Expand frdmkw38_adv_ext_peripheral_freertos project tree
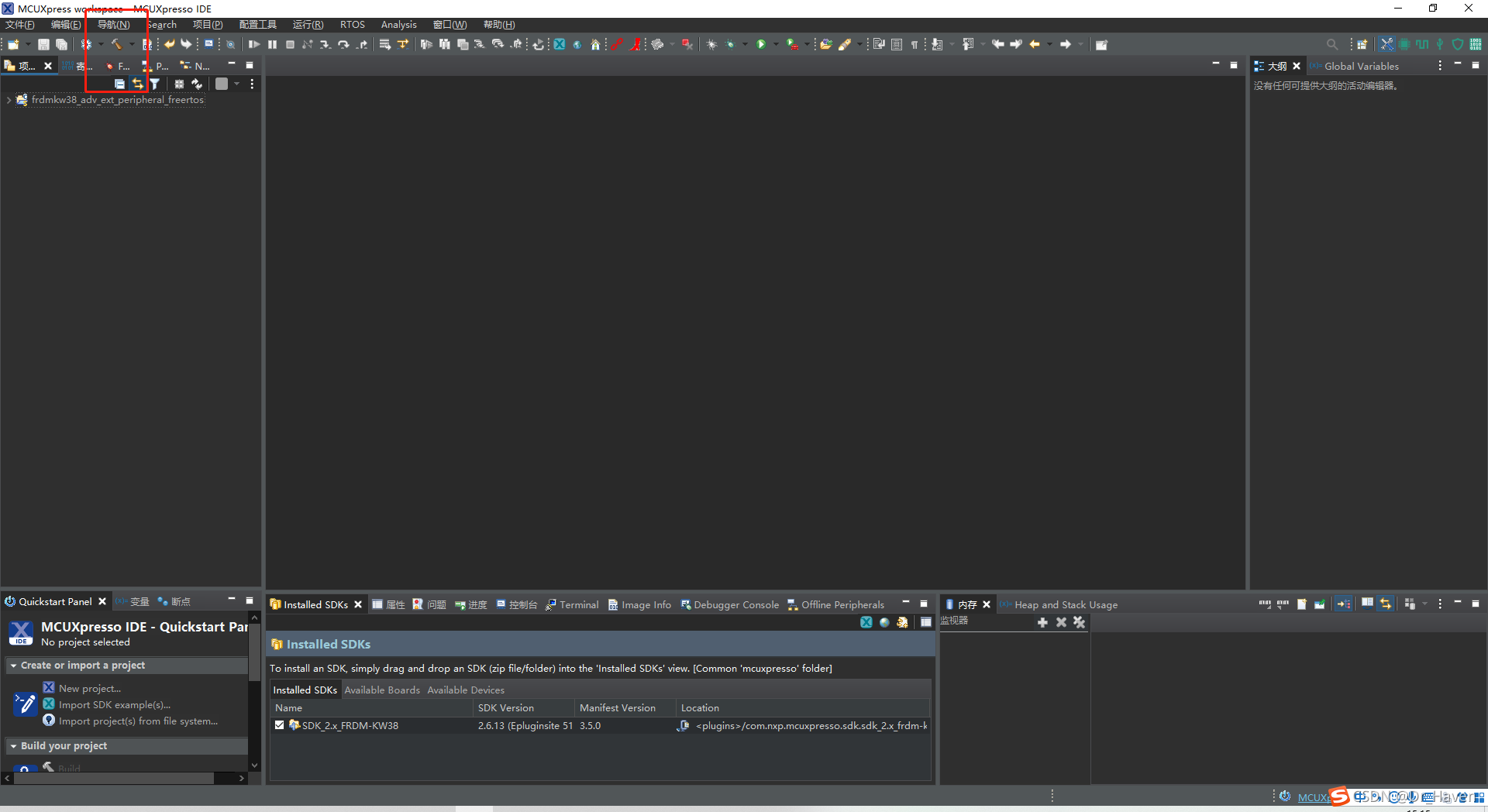This screenshot has width=1488, height=812. click(8, 100)
